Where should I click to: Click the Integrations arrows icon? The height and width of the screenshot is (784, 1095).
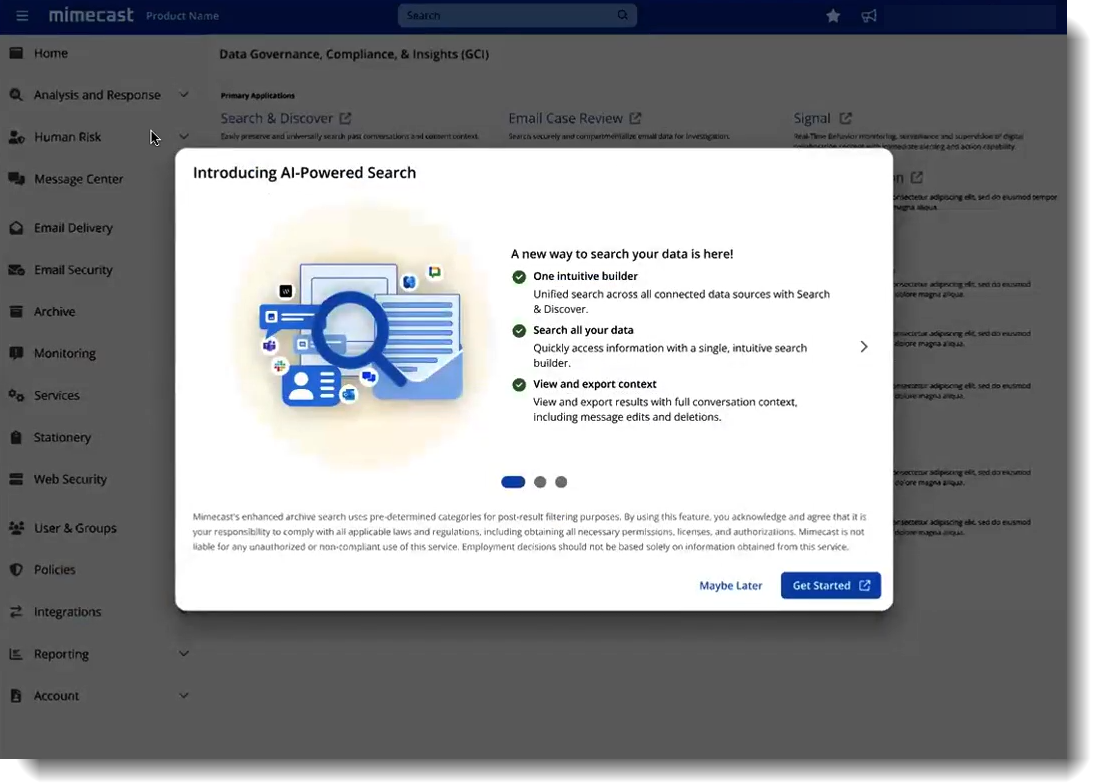click(16, 612)
